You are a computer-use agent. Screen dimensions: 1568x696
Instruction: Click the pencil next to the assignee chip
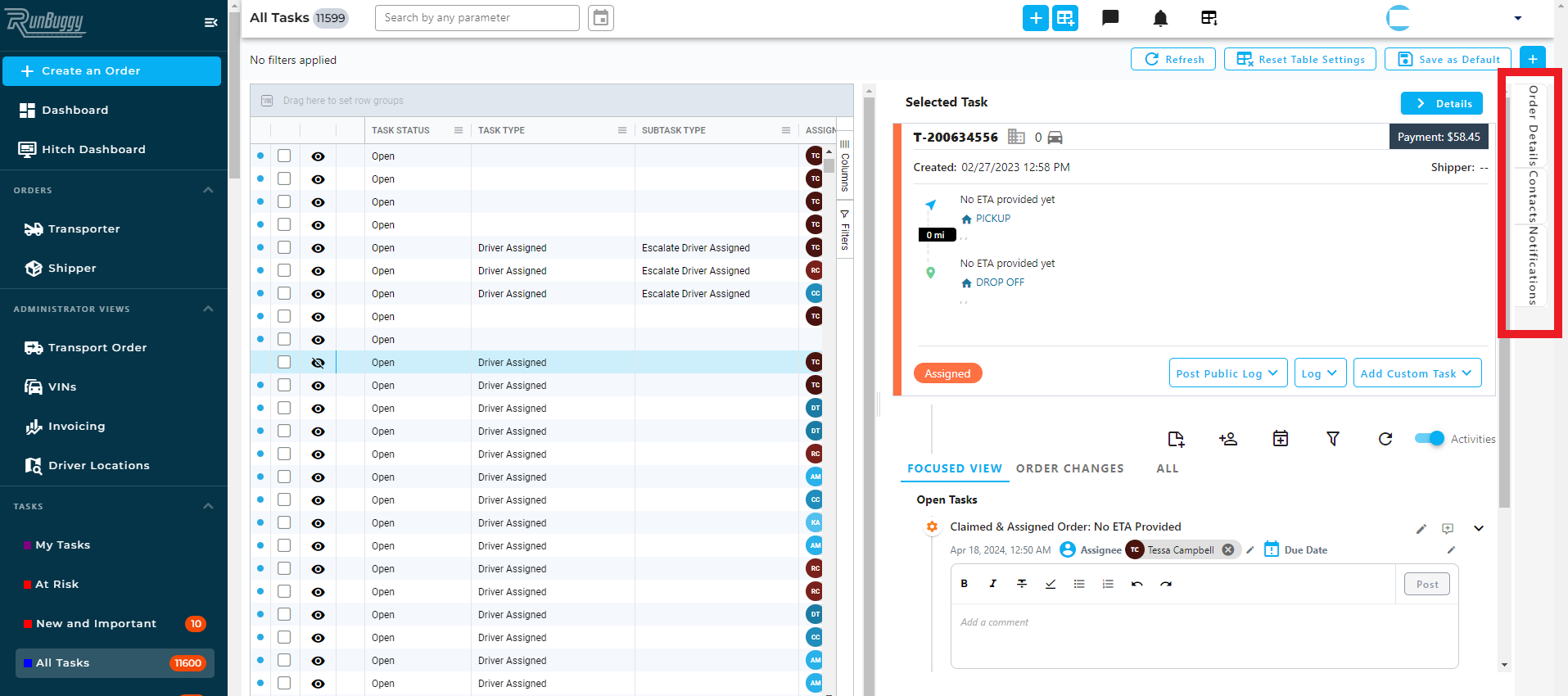tap(1250, 550)
